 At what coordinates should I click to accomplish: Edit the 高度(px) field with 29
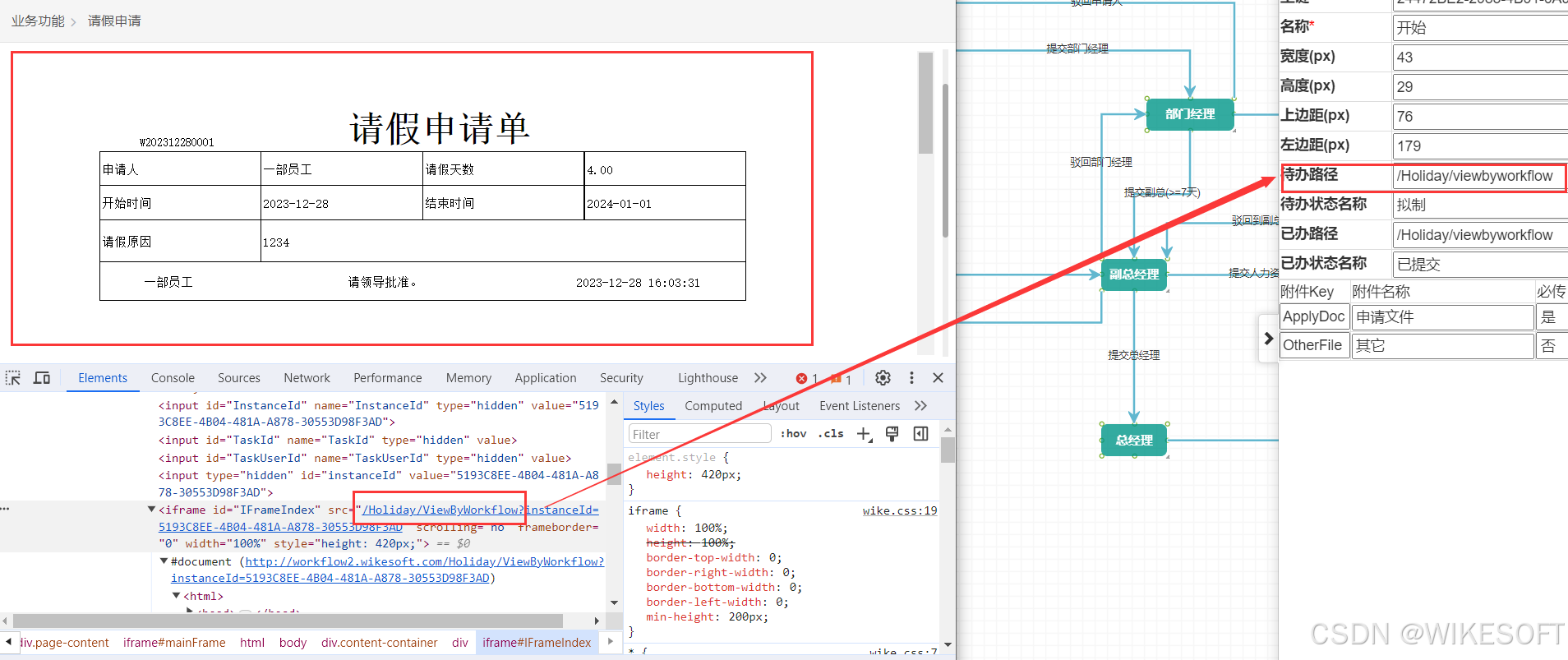point(1480,87)
